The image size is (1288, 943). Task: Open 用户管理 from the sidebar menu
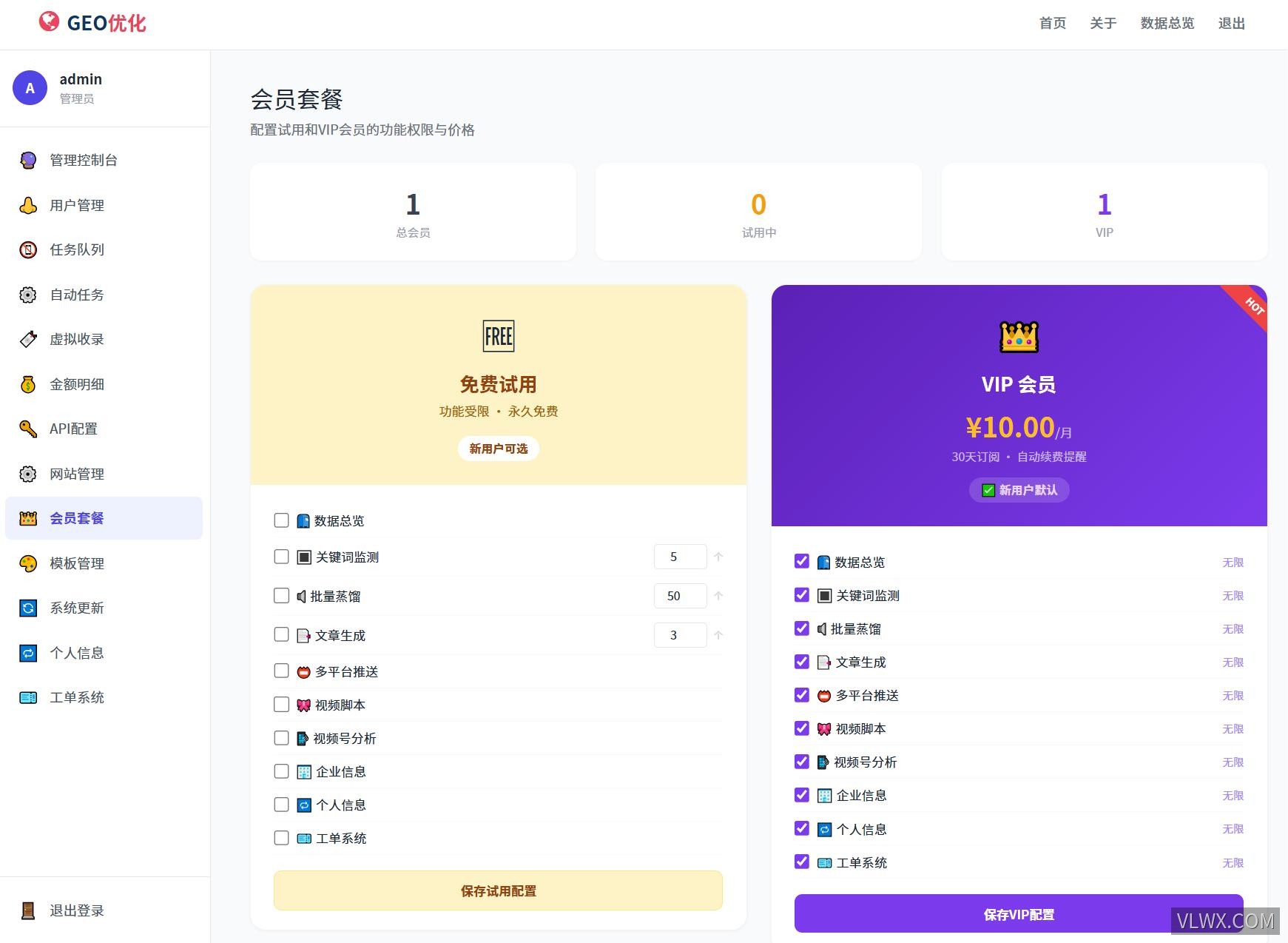(x=104, y=205)
